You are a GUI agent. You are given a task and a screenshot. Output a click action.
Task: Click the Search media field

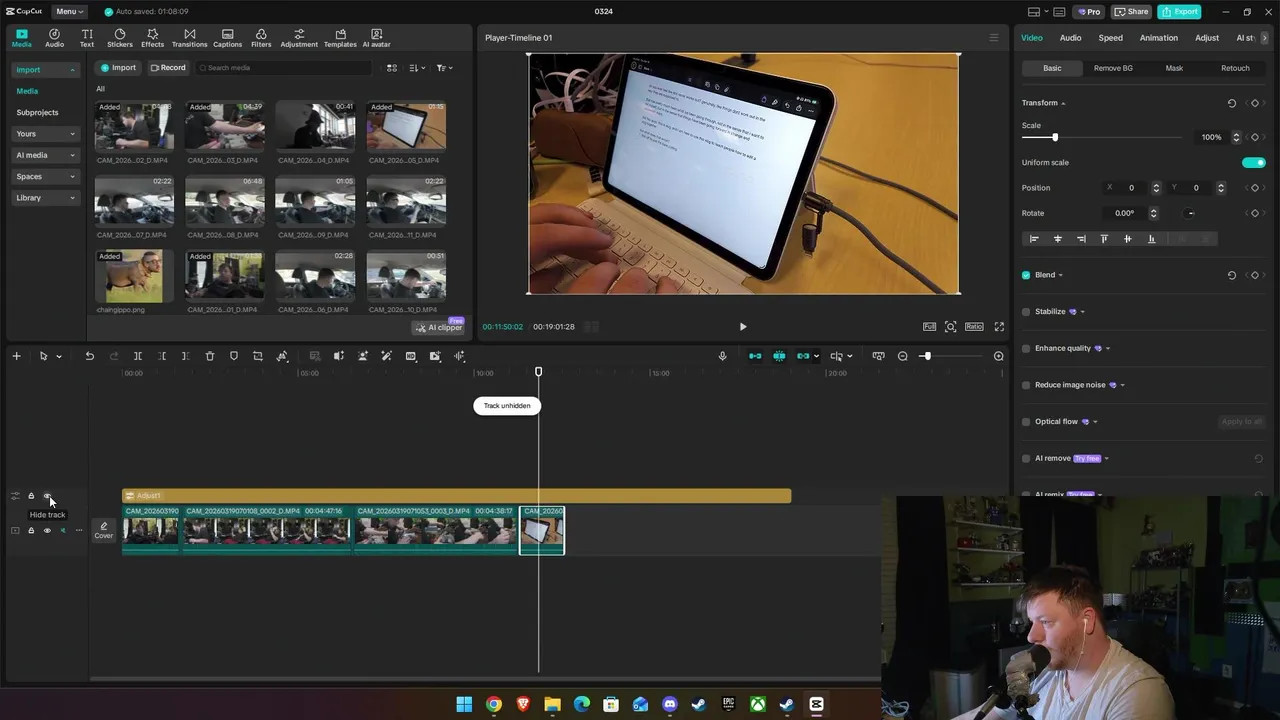pos(284,68)
